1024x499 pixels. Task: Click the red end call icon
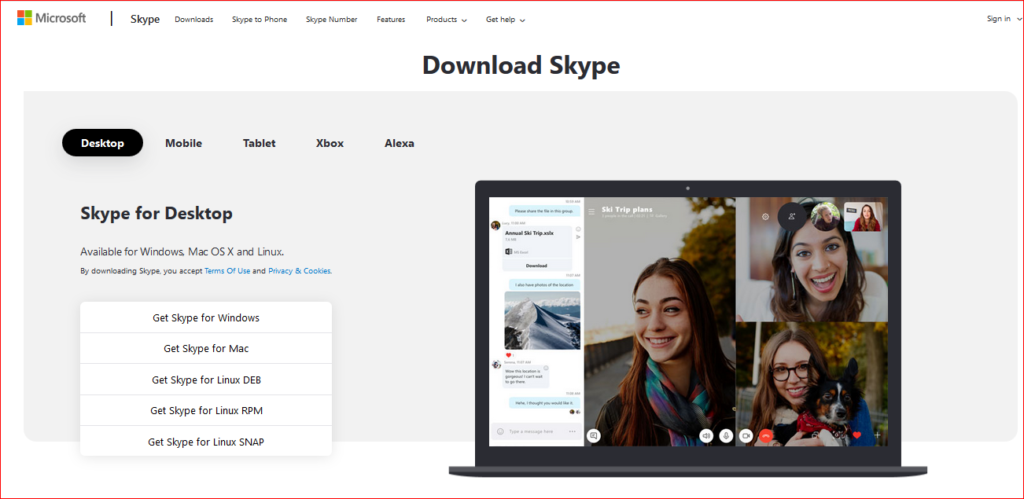coord(766,435)
